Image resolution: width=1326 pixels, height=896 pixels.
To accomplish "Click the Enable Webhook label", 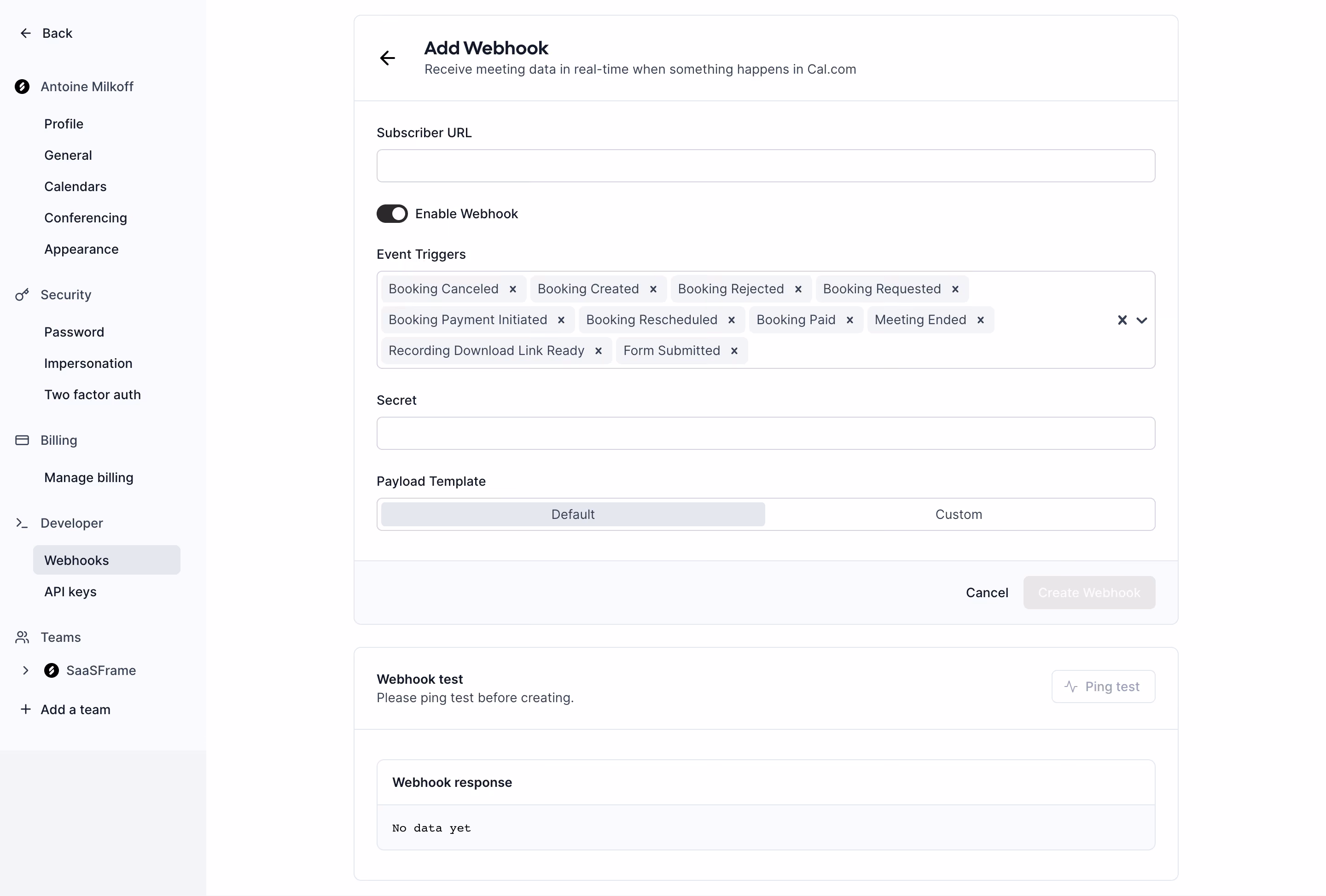I will [466, 214].
